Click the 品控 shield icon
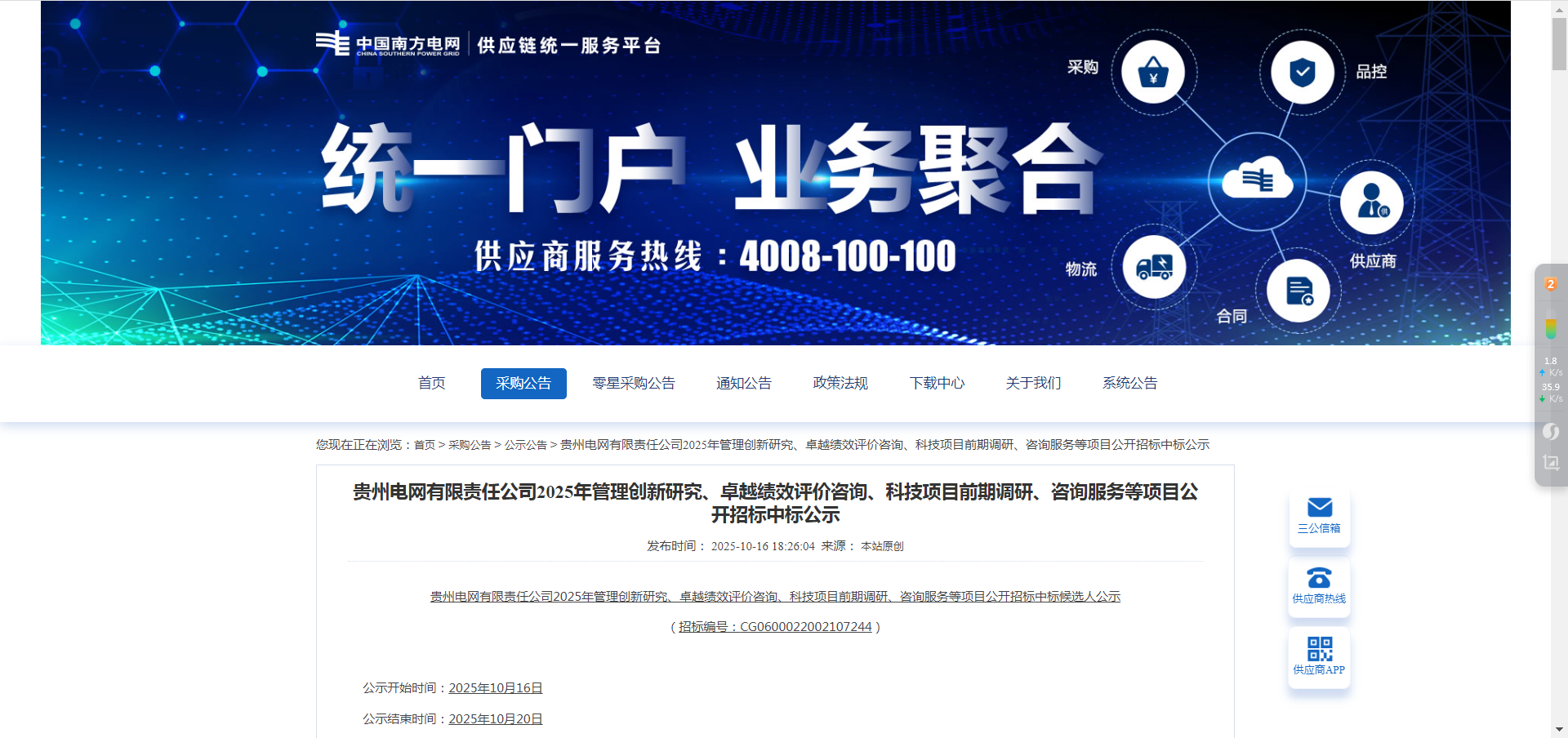 1302,73
